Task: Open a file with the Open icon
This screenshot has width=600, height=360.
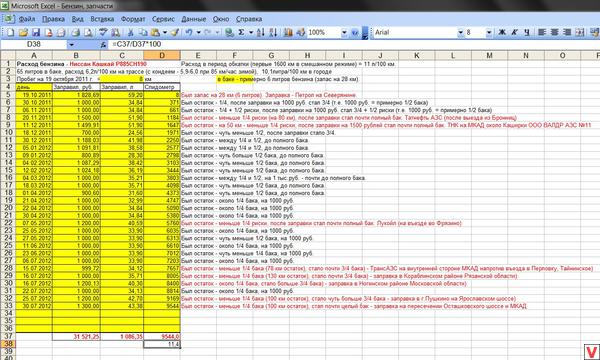Action: tap(23, 33)
